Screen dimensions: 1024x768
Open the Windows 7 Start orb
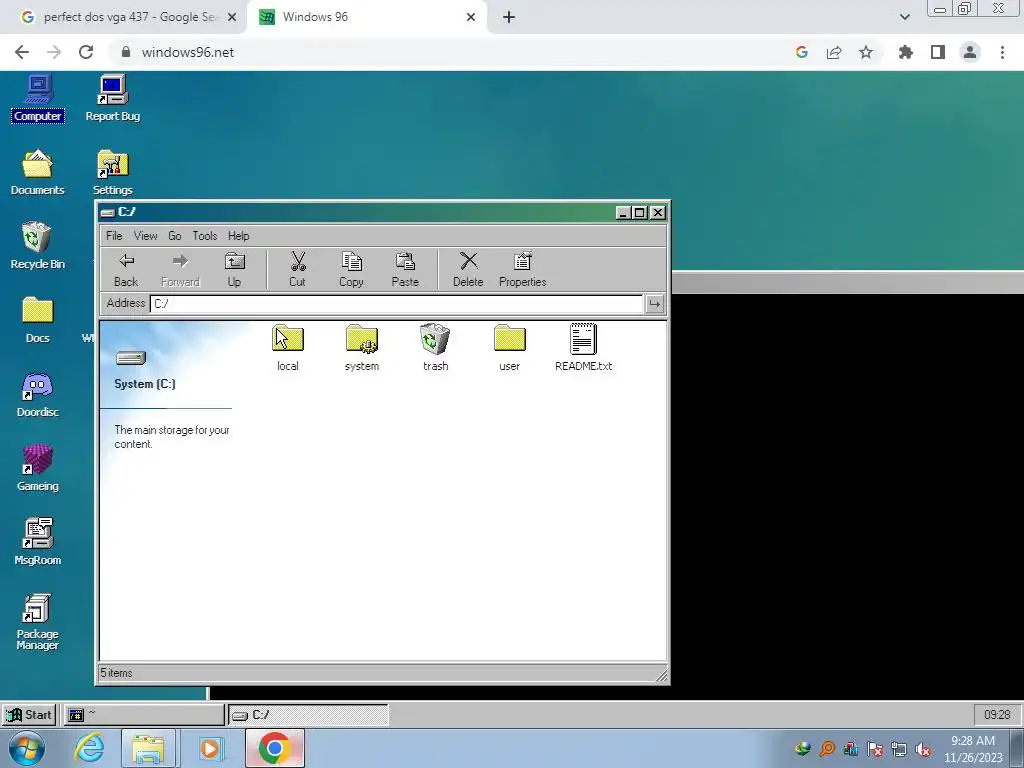pos(27,748)
